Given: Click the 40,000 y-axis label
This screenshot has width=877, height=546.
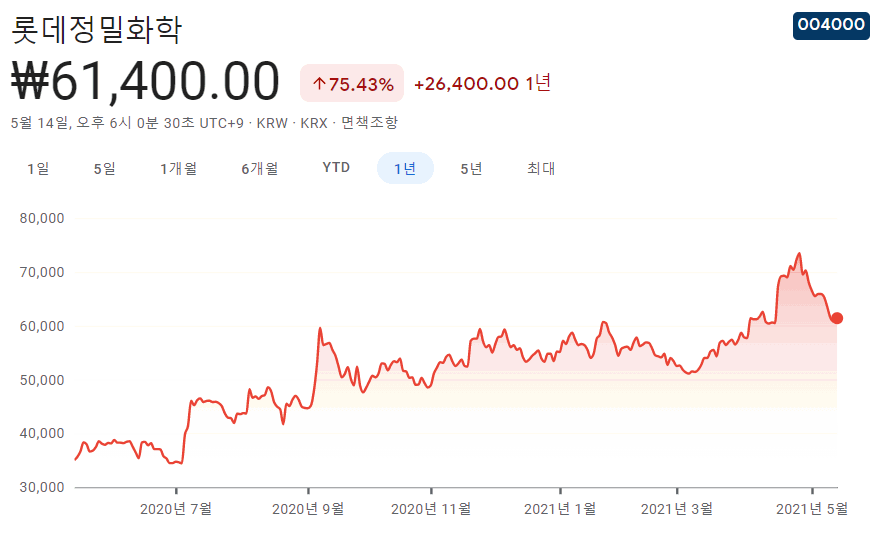Looking at the screenshot, I should 42,434.
